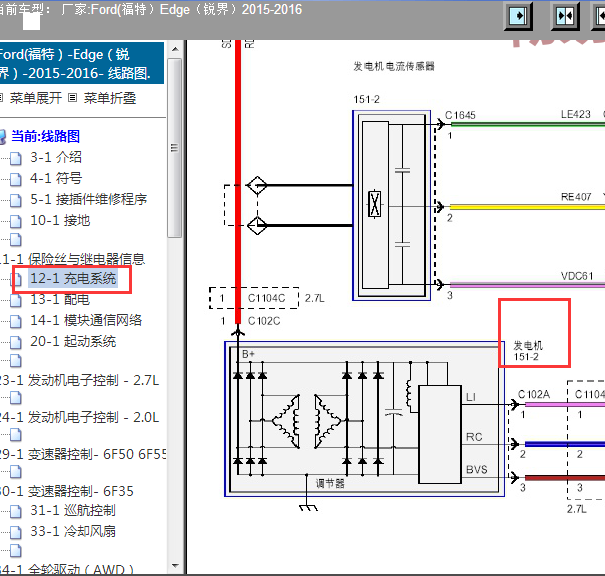
Task: Click the first page-fit toolbar icon
Action: [x=518, y=16]
